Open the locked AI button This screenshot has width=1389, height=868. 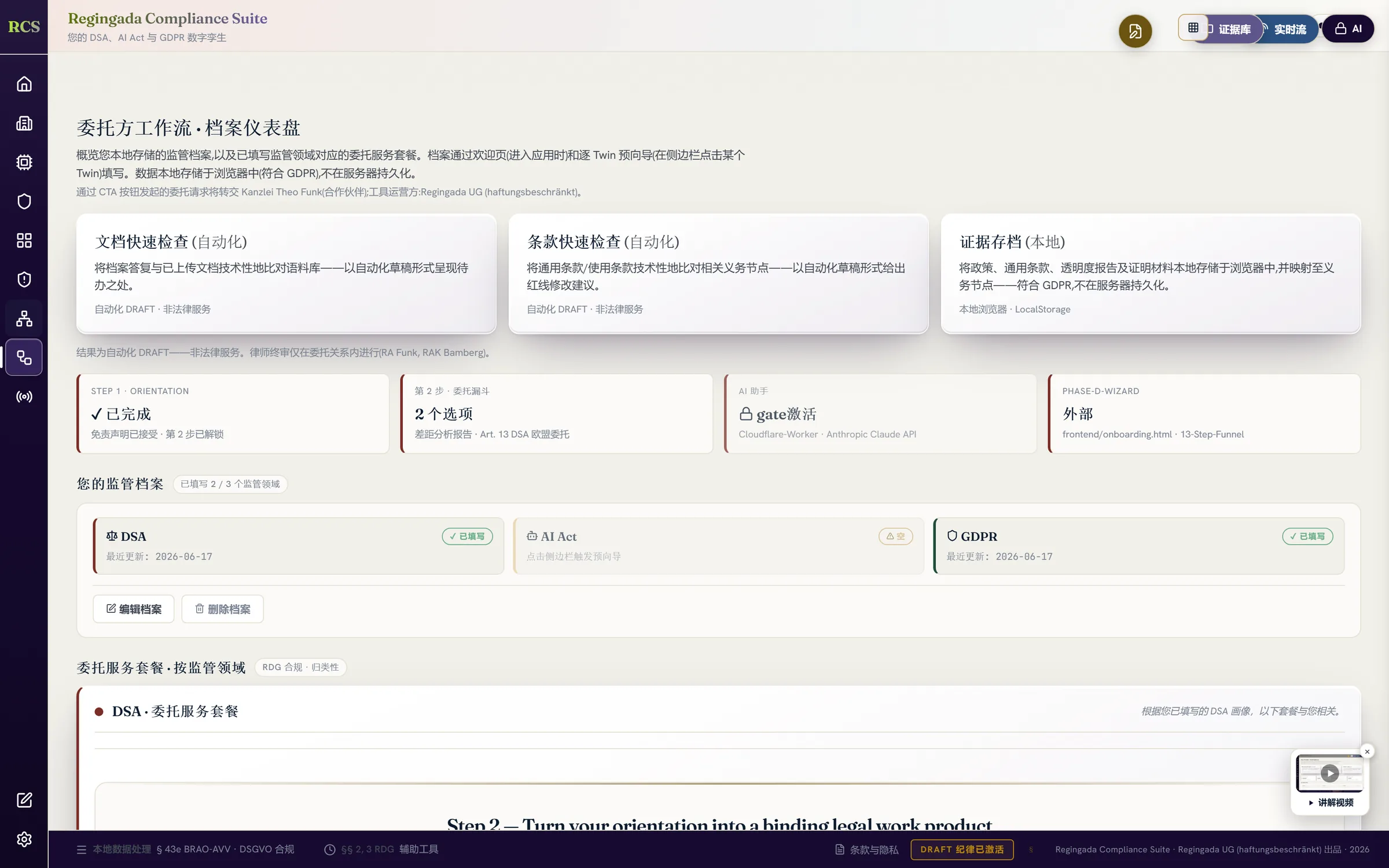pos(1348,29)
